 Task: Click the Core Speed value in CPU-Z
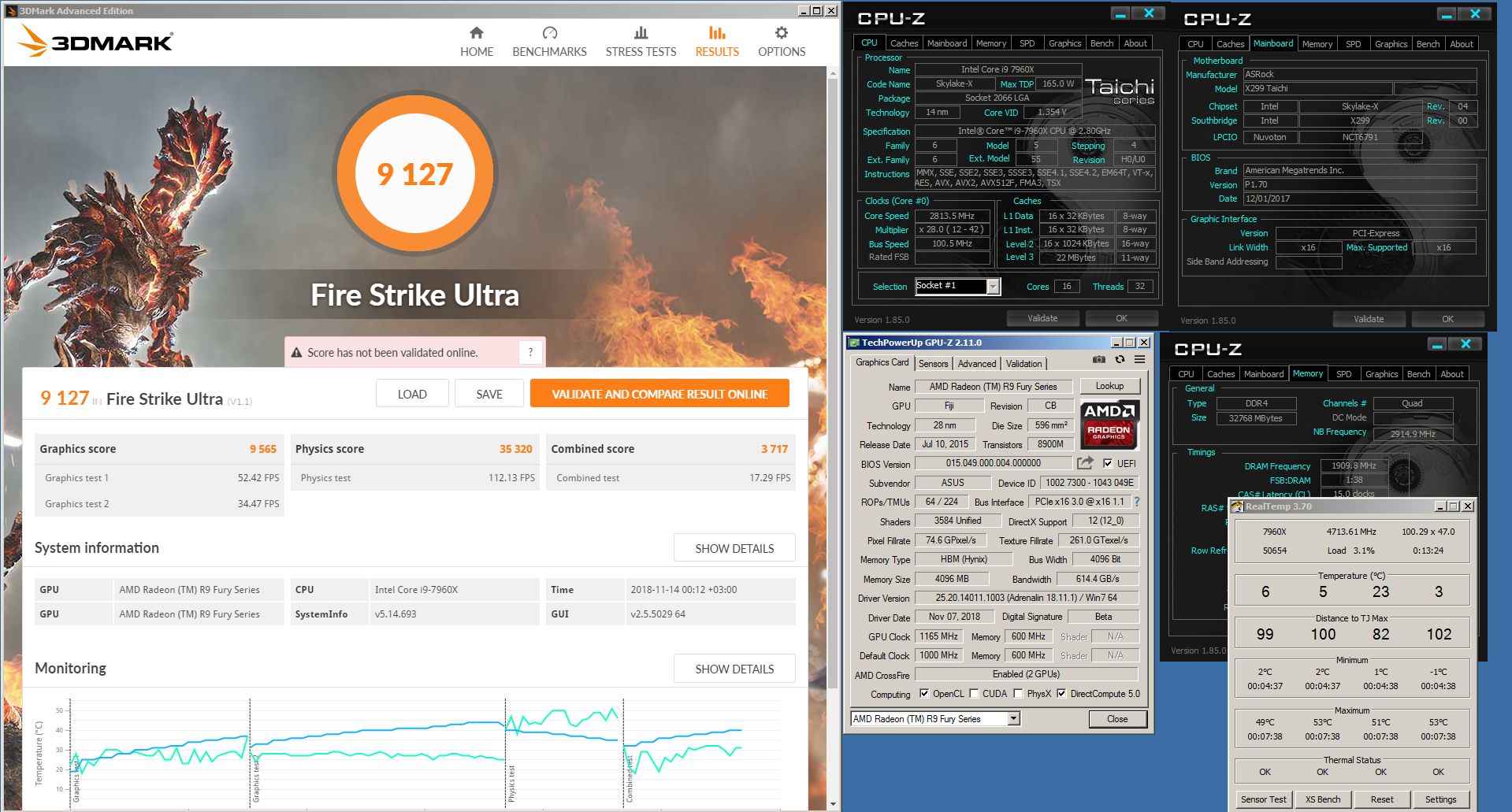click(952, 216)
